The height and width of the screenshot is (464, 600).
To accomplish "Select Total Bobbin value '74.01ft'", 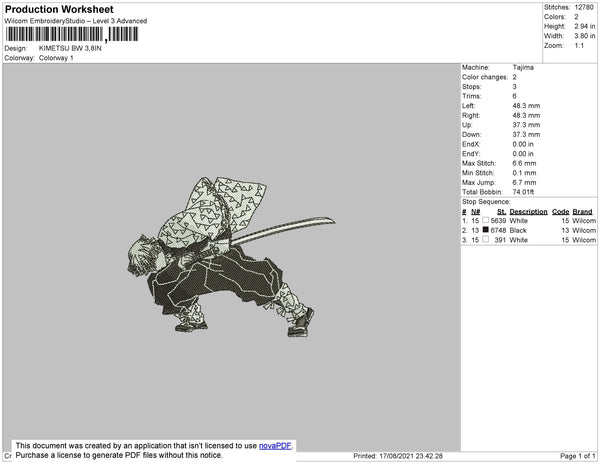I will [x=523, y=192].
